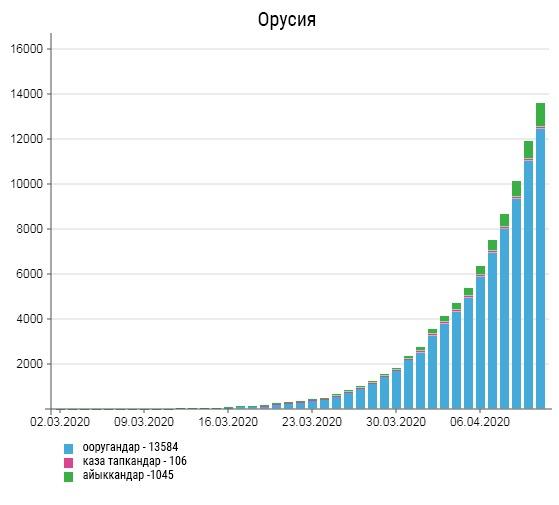This screenshot has width=559, height=505.
Task: Click the chart title Орусия
Action: [287, 20]
